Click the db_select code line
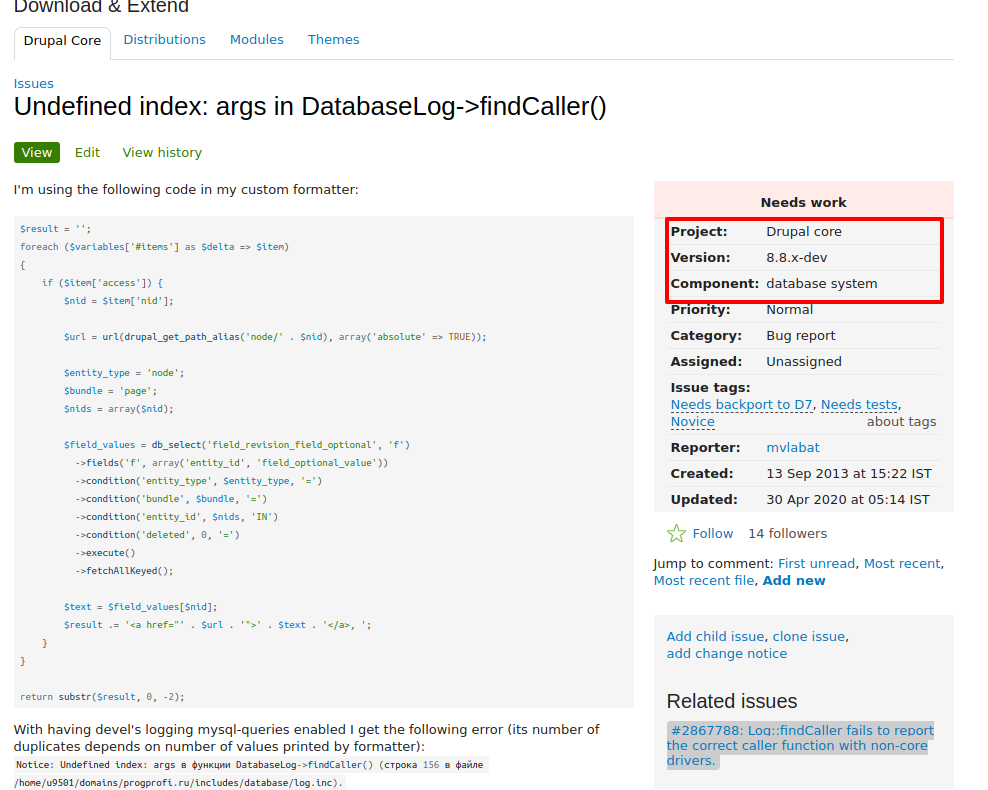The image size is (988, 790). [x=236, y=445]
